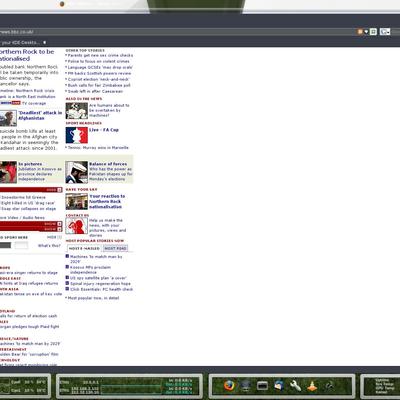The image size is (400, 400).
Task: Click the network traffic graph in bottom panel
Action: (x=130, y=386)
